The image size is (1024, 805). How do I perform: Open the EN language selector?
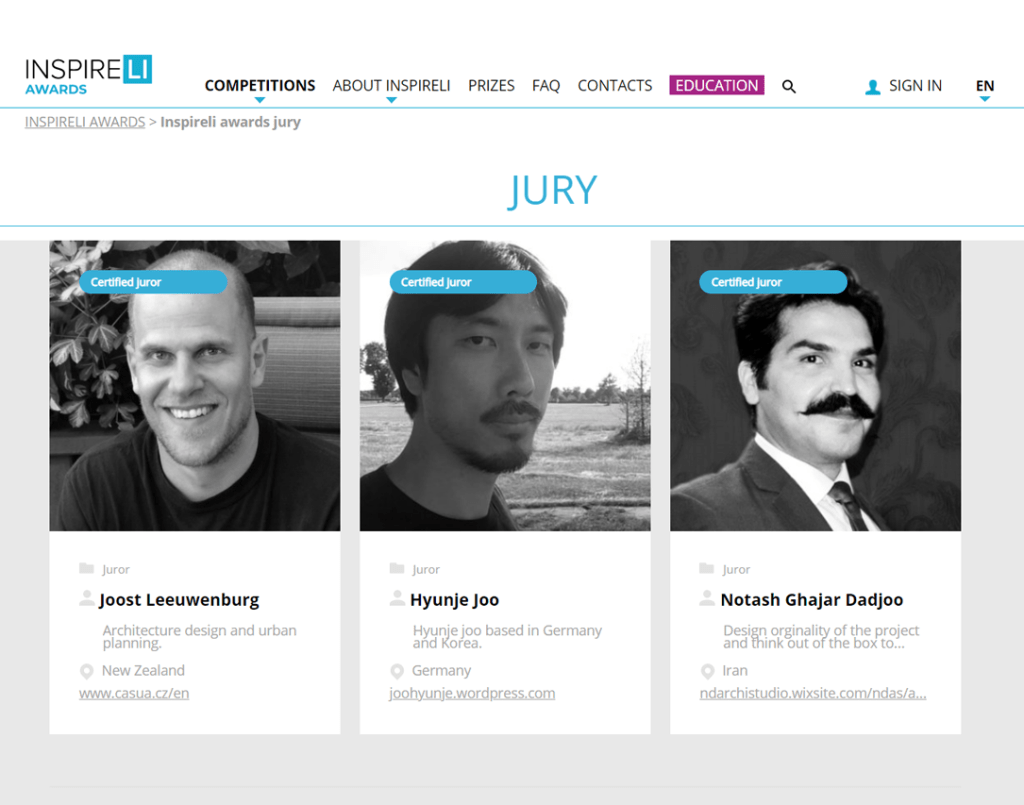point(985,86)
